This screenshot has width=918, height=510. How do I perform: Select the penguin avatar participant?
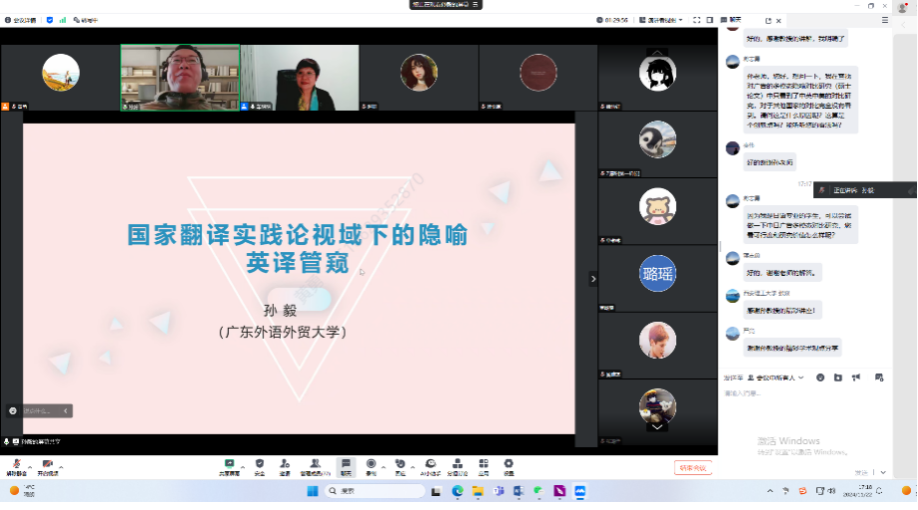point(657,139)
